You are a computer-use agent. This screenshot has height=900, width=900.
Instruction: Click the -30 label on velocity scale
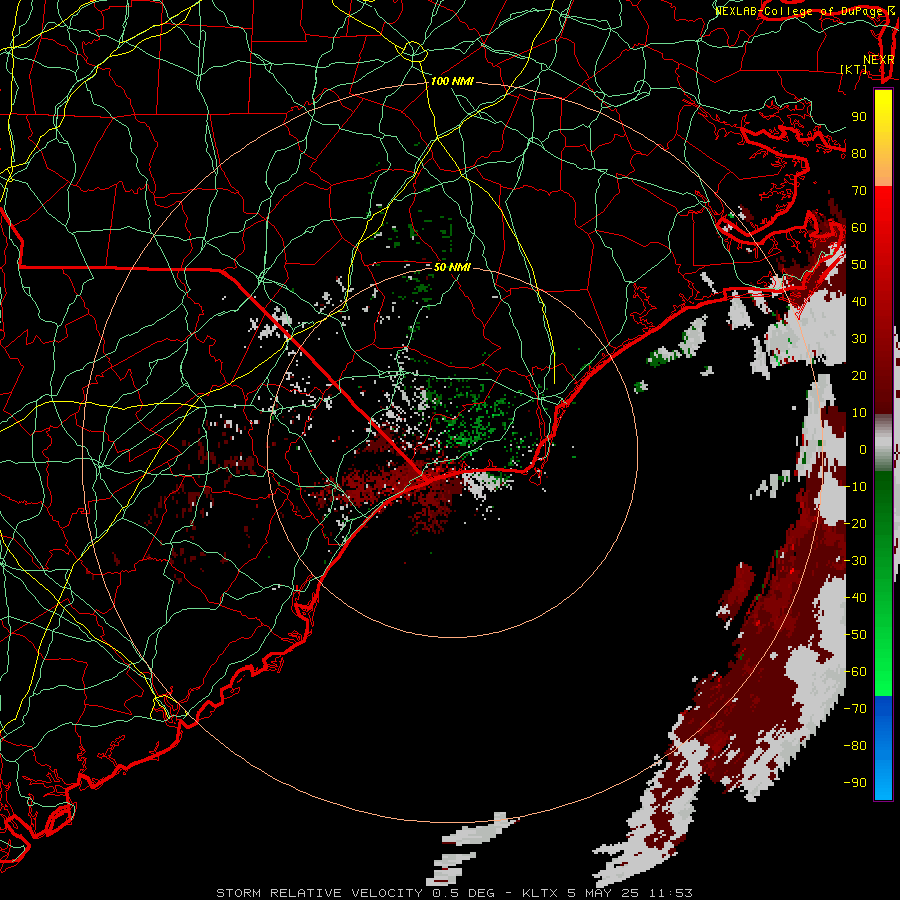(855, 561)
